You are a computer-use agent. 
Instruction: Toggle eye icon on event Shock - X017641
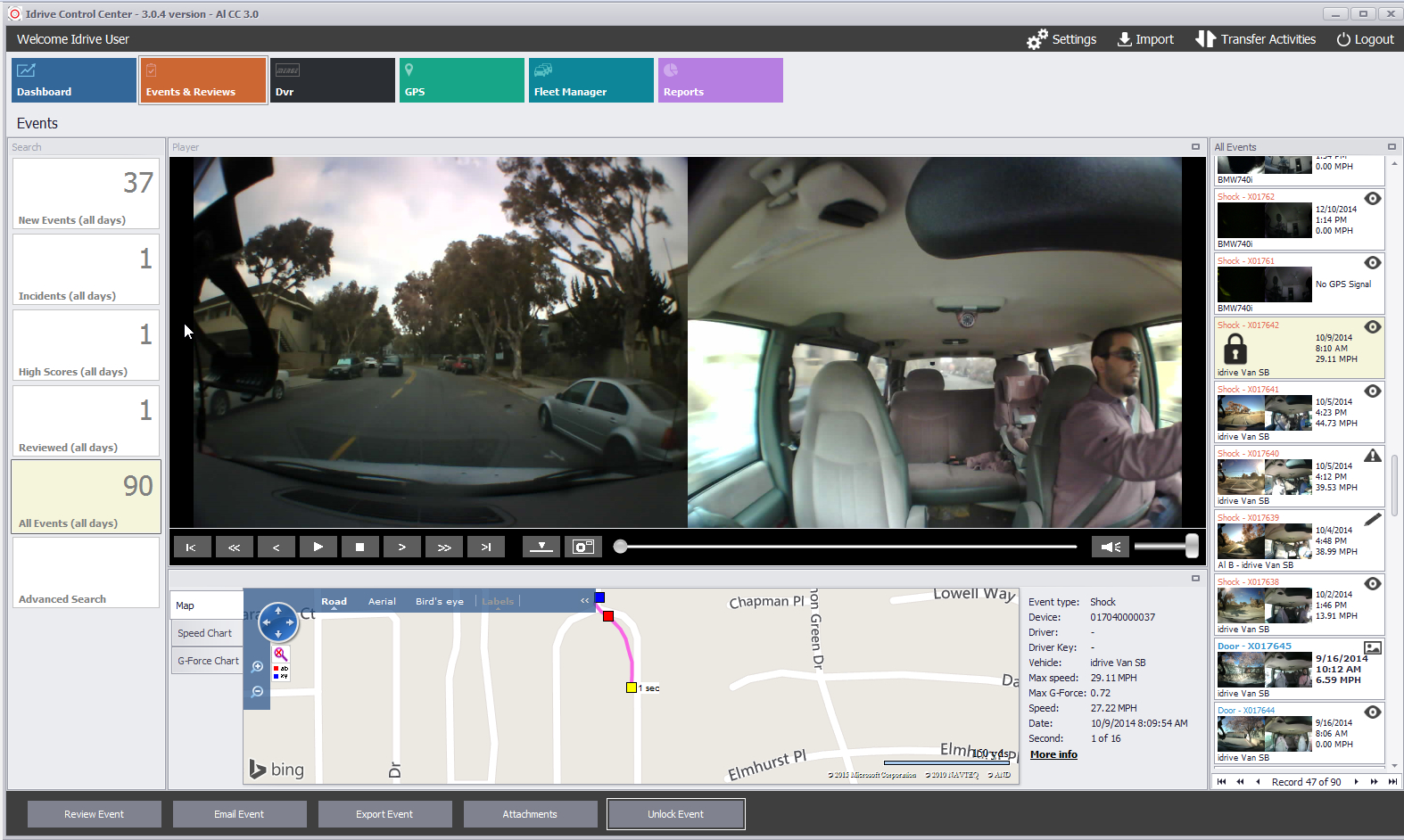tap(1373, 391)
